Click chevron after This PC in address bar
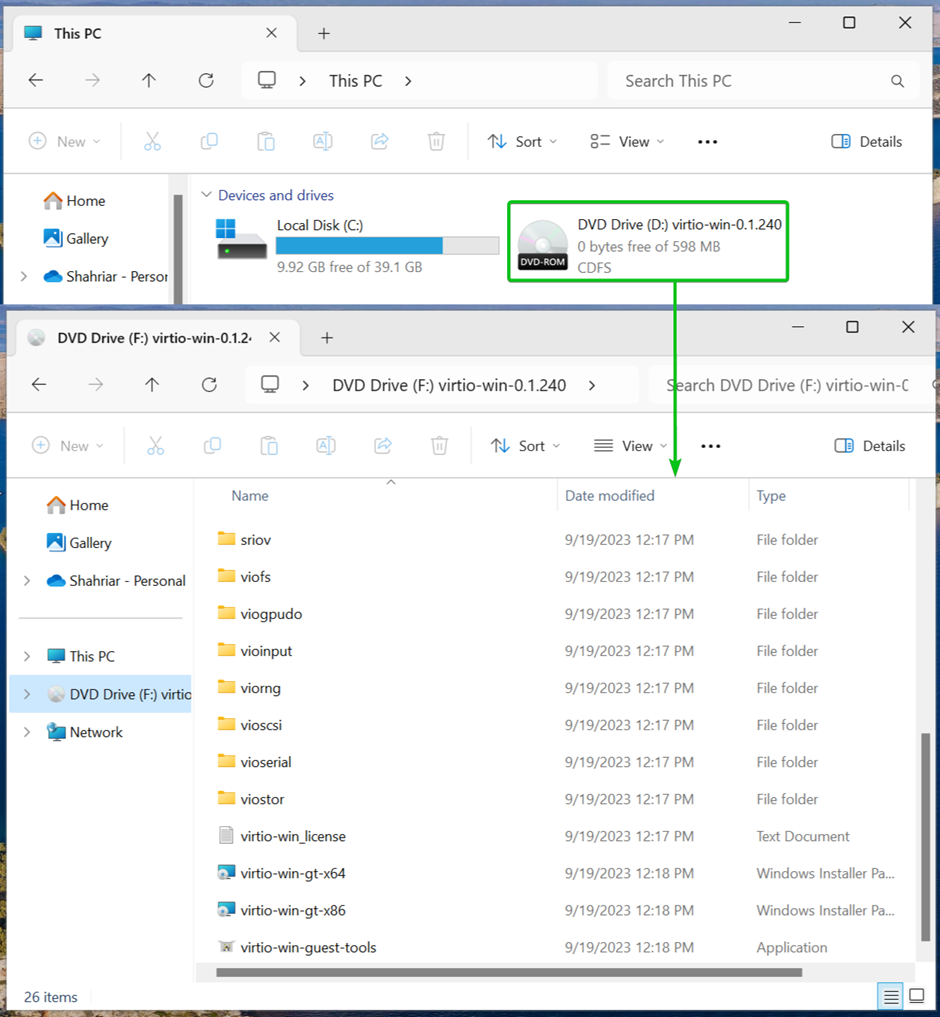 pos(408,81)
